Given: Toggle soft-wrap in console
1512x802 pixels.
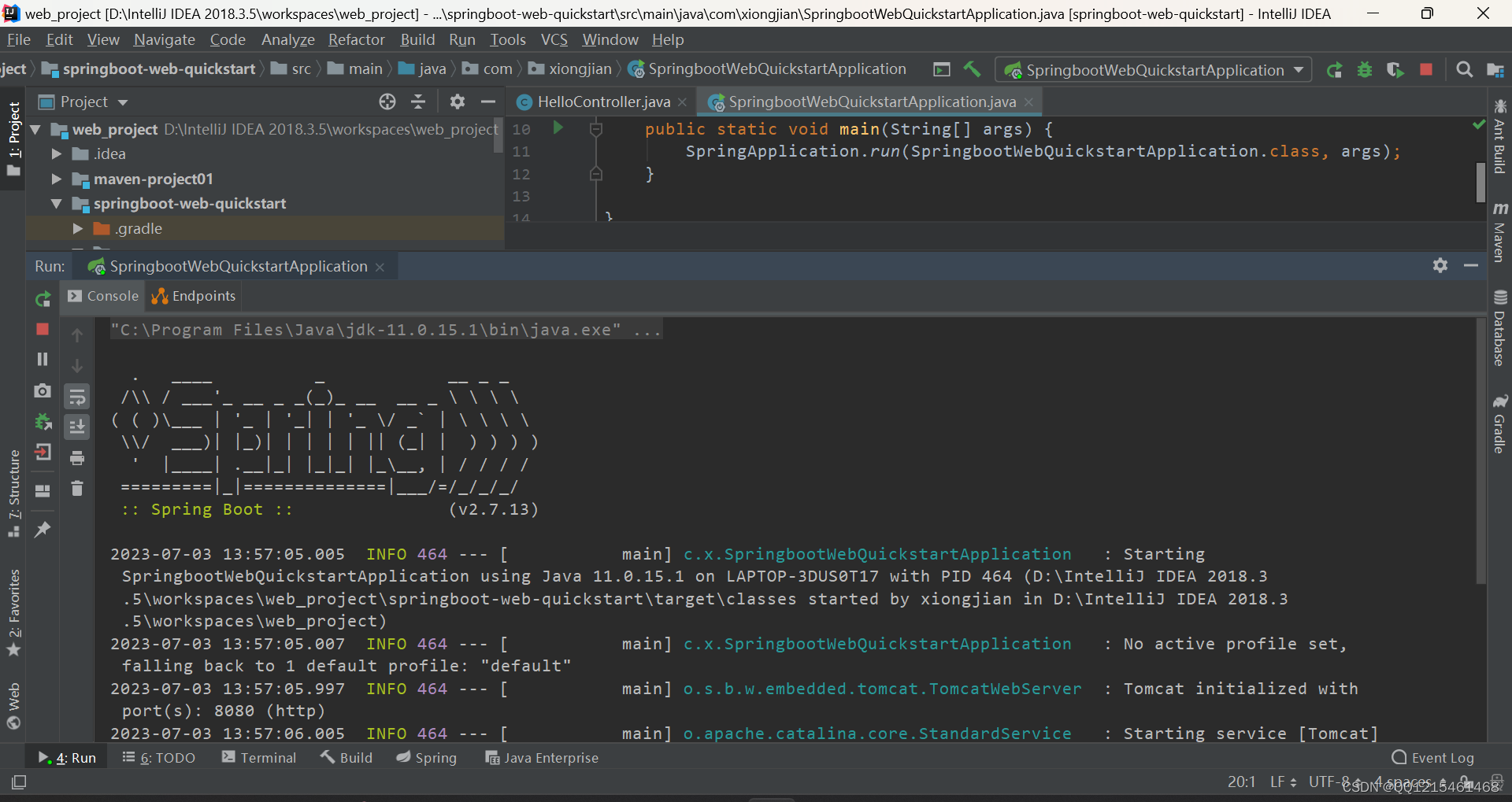Looking at the screenshot, I should click(x=77, y=396).
